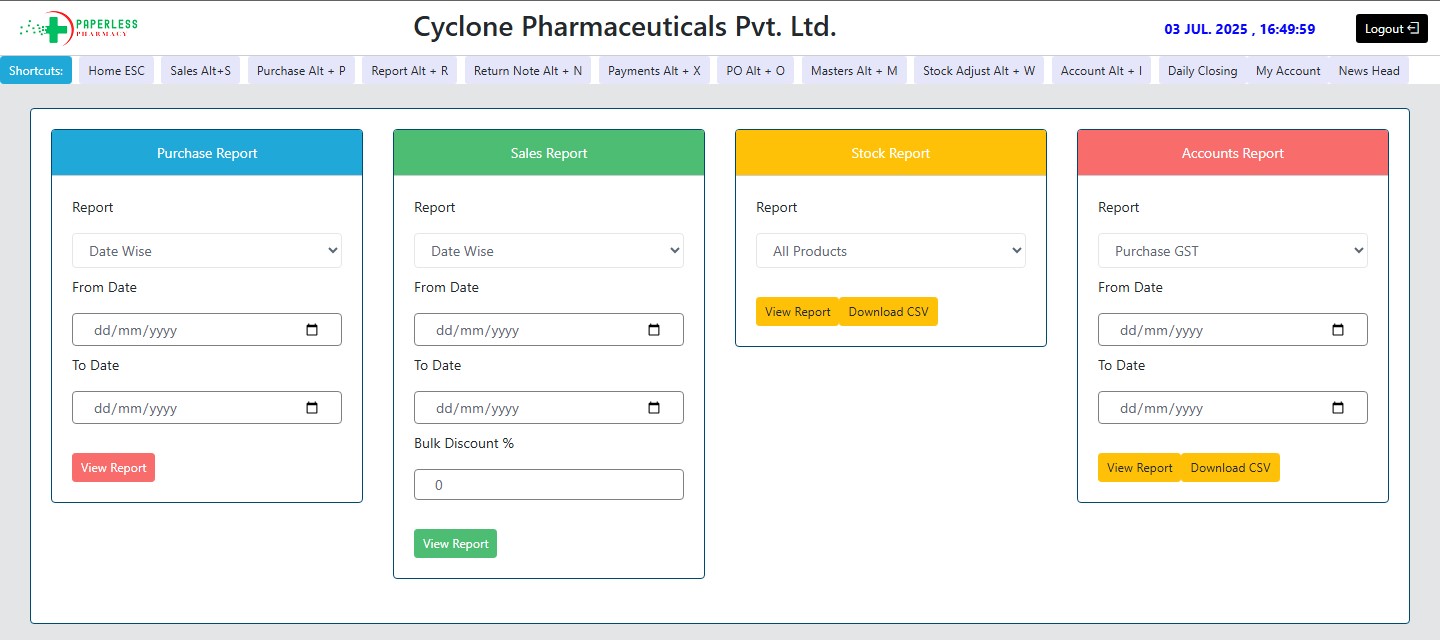This screenshot has width=1440, height=640.
Task: Open calendar picker for Purchase Report From Date
Action: click(x=311, y=330)
